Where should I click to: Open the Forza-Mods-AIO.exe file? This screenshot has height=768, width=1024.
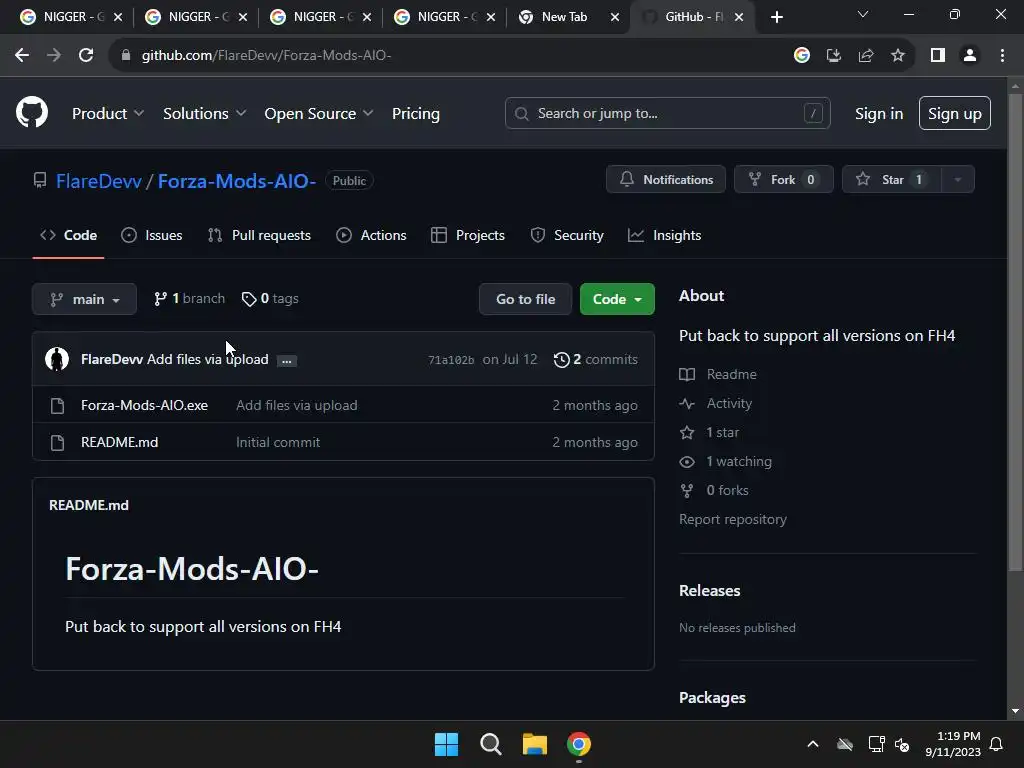(144, 405)
